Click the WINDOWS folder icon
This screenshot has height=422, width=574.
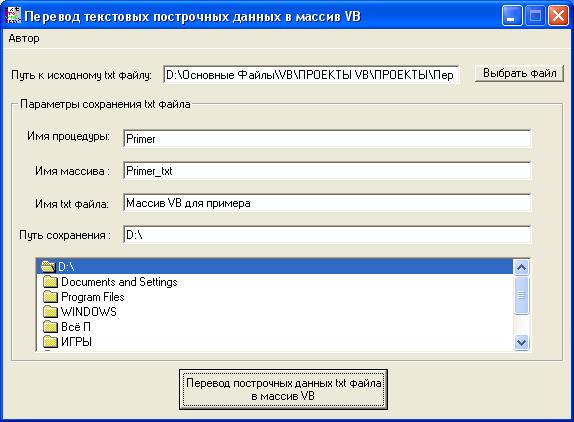pyautogui.click(x=51, y=312)
